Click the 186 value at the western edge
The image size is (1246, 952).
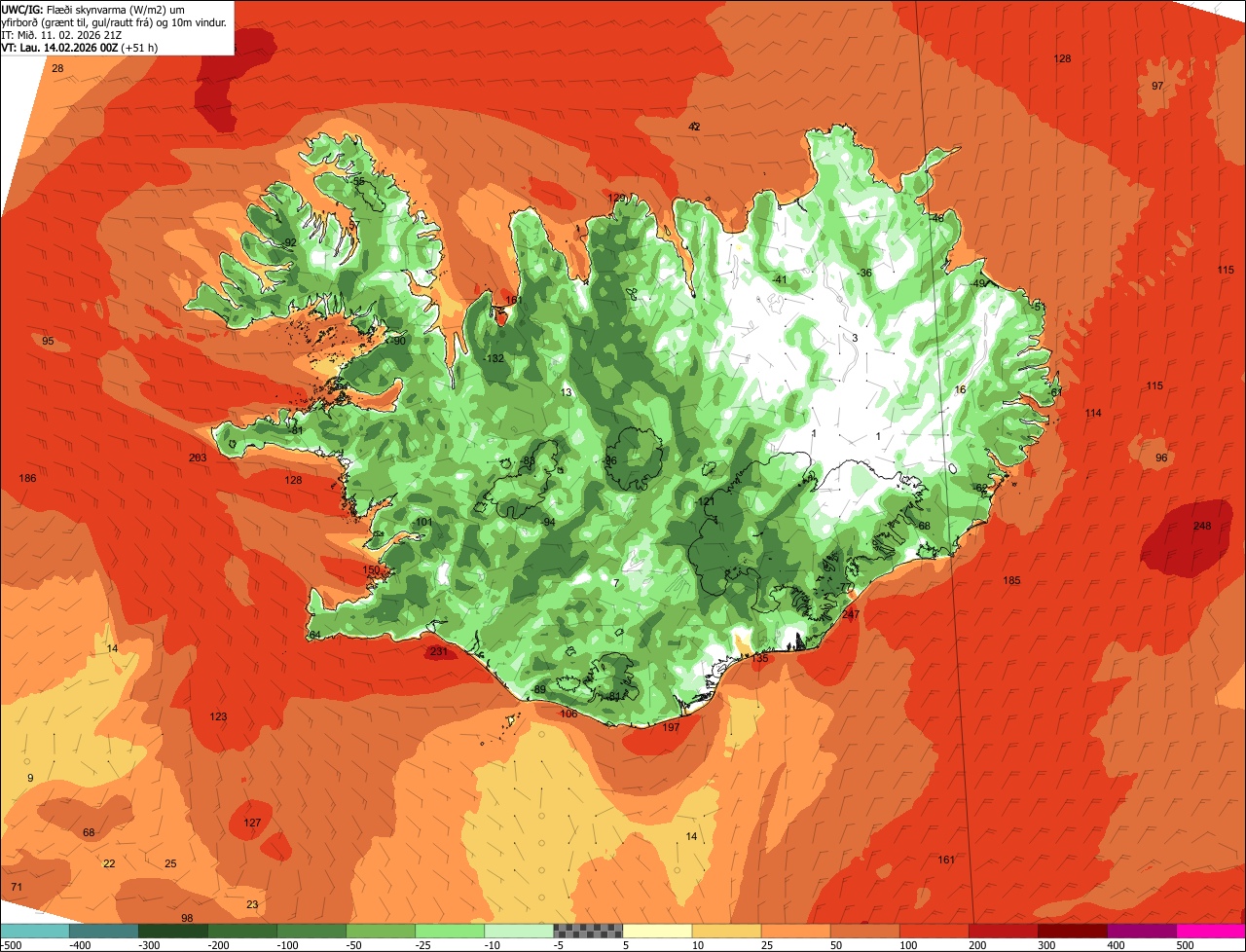(x=27, y=478)
